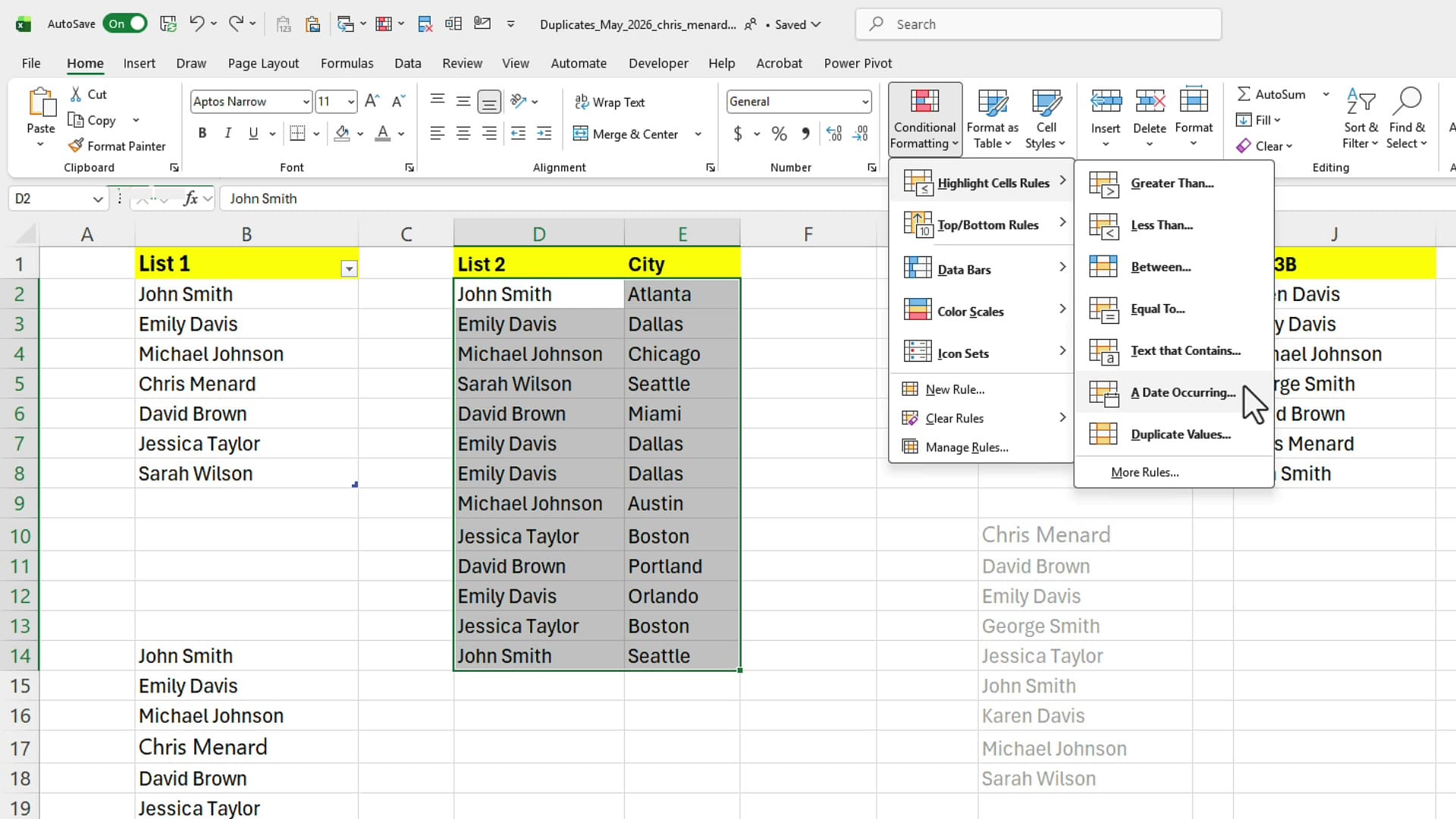Apply Percent Style number format
This screenshot has width=1456, height=819.
779,134
